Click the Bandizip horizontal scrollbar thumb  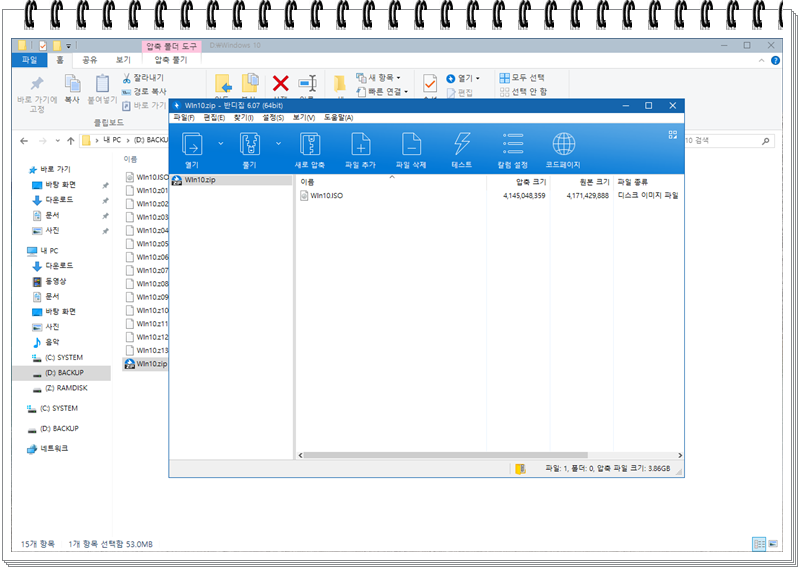pos(445,455)
